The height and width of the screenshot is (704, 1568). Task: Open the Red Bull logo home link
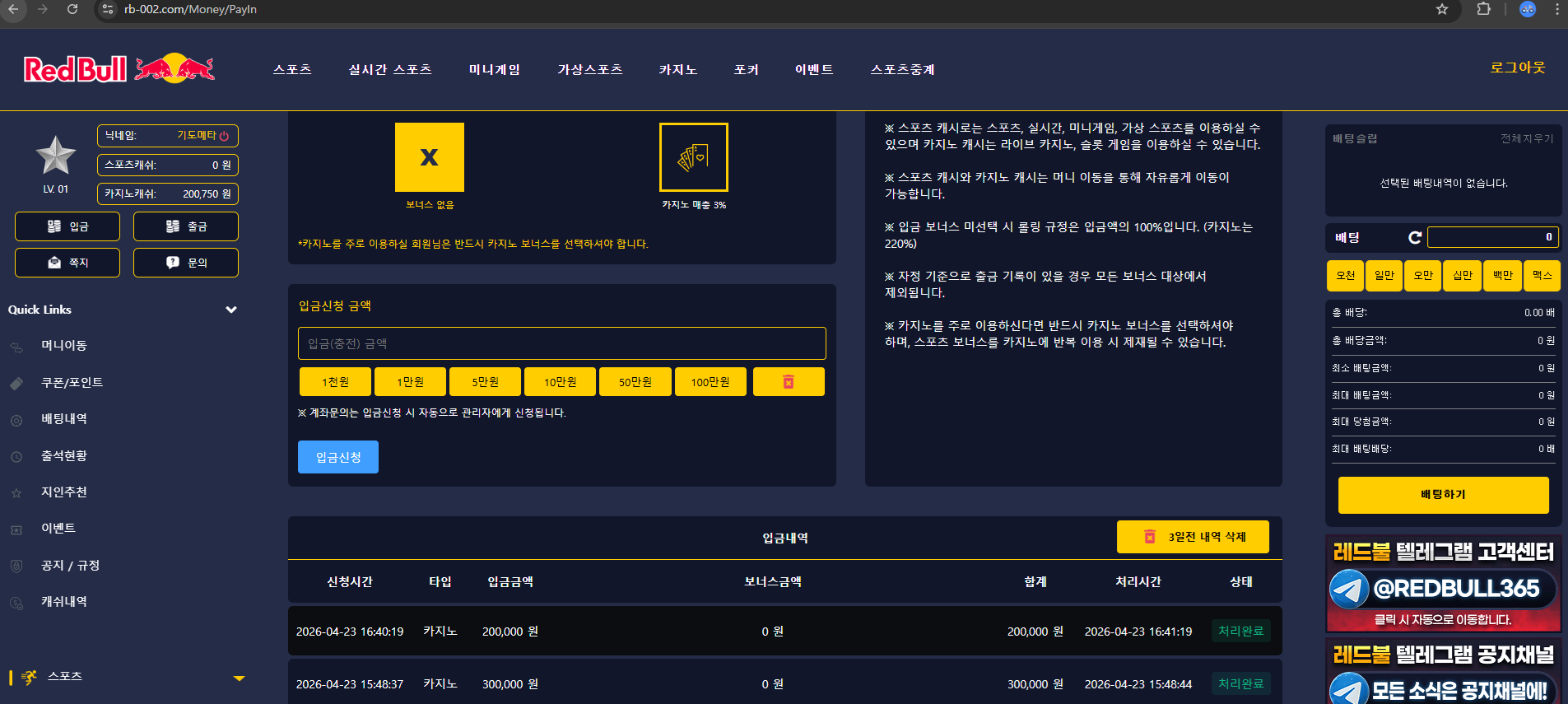(119, 69)
